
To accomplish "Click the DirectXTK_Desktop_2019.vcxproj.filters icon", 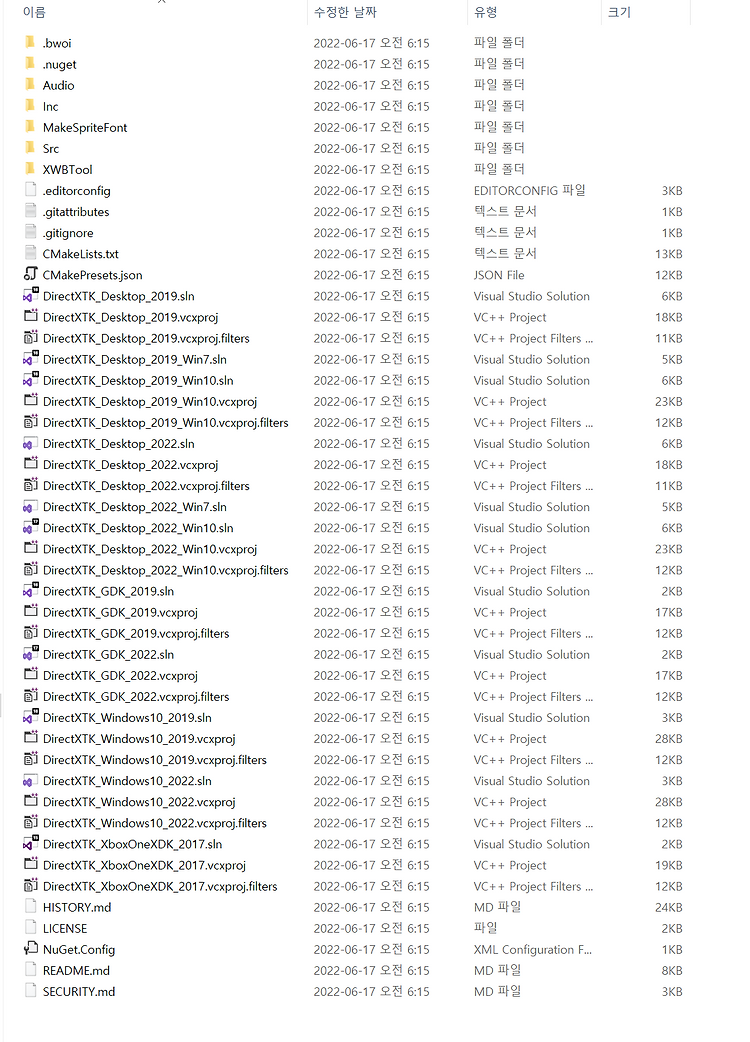I will click(x=31, y=338).
